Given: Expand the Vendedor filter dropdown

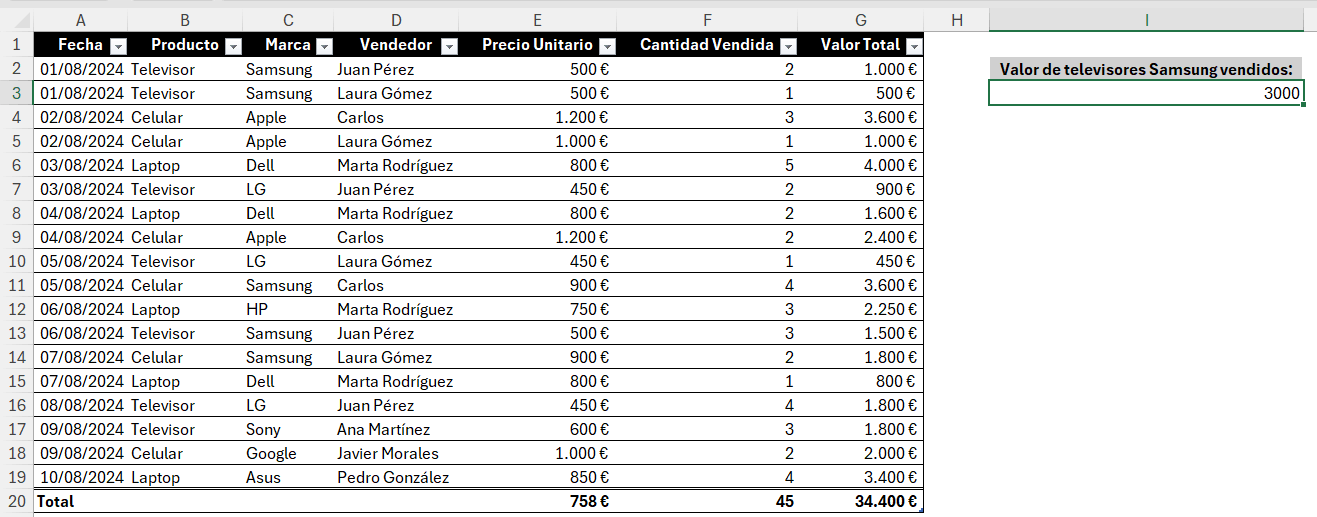Looking at the screenshot, I should [x=449, y=46].
